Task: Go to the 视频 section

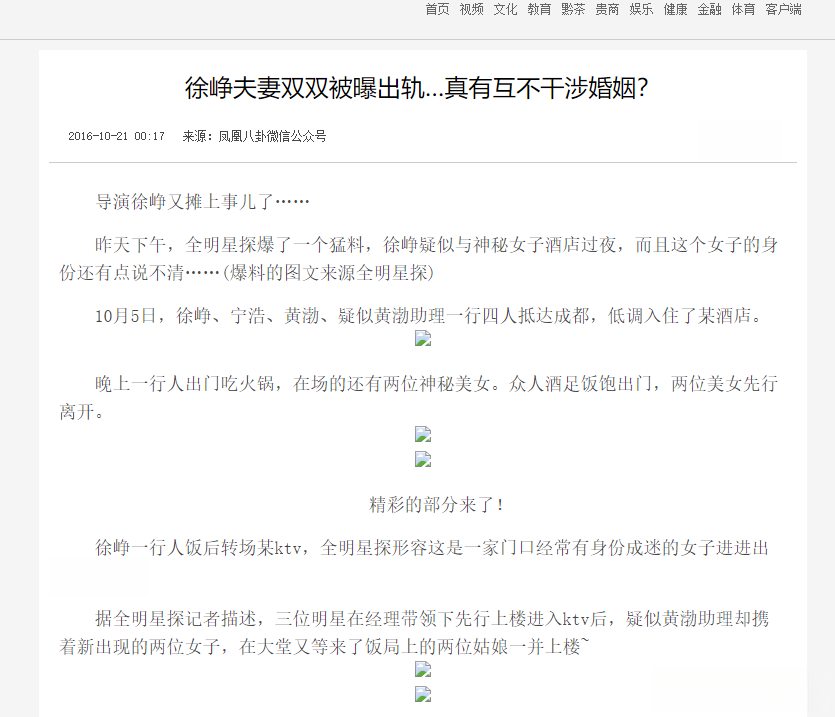Action: (x=471, y=9)
